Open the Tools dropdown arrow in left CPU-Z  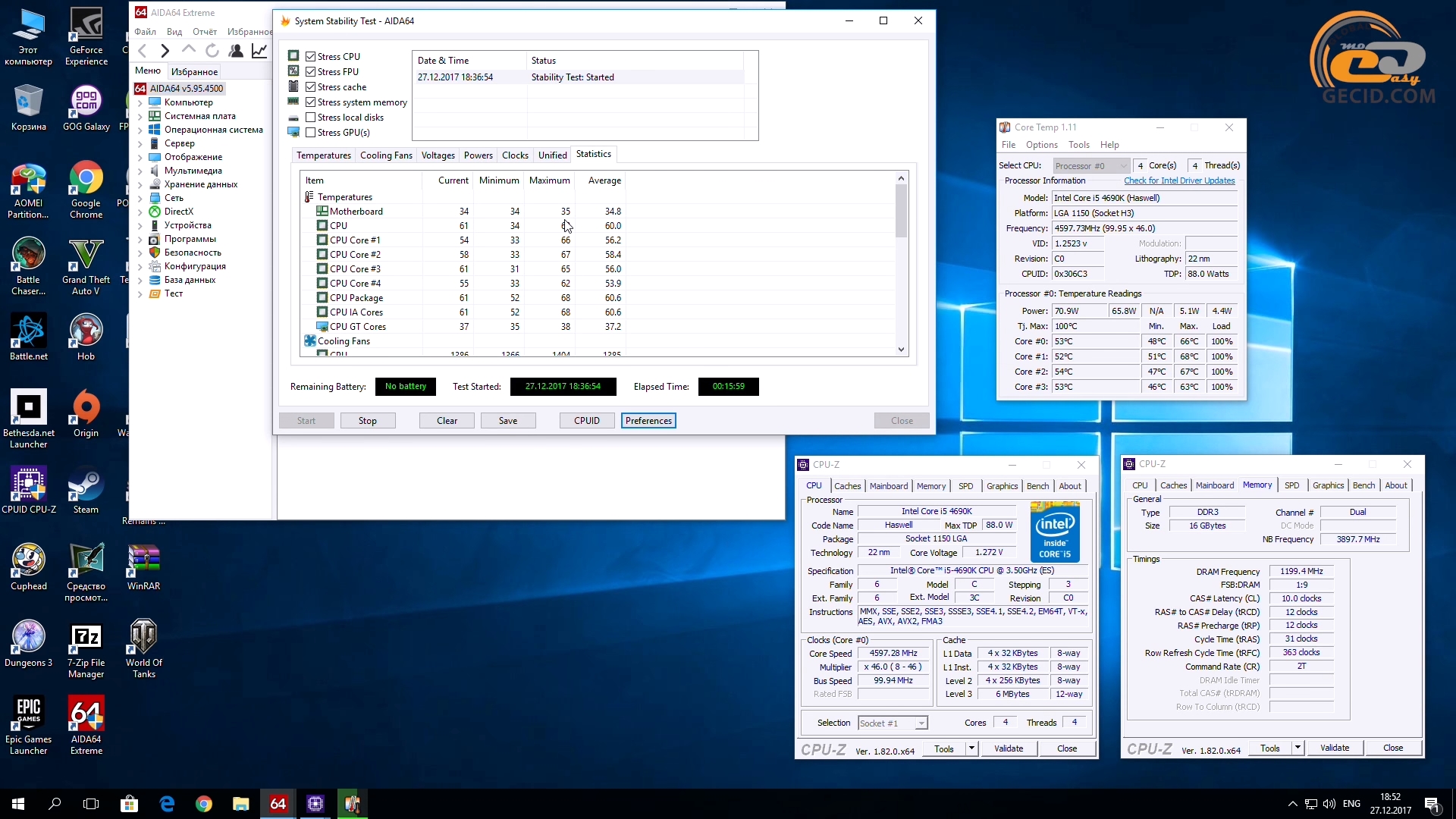point(971,748)
